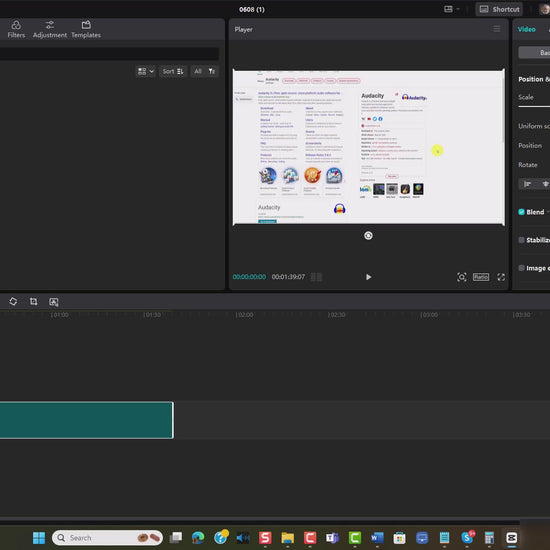This screenshot has height=550, width=550.
Task: Click the compare icon beside the duration
Action: (316, 277)
